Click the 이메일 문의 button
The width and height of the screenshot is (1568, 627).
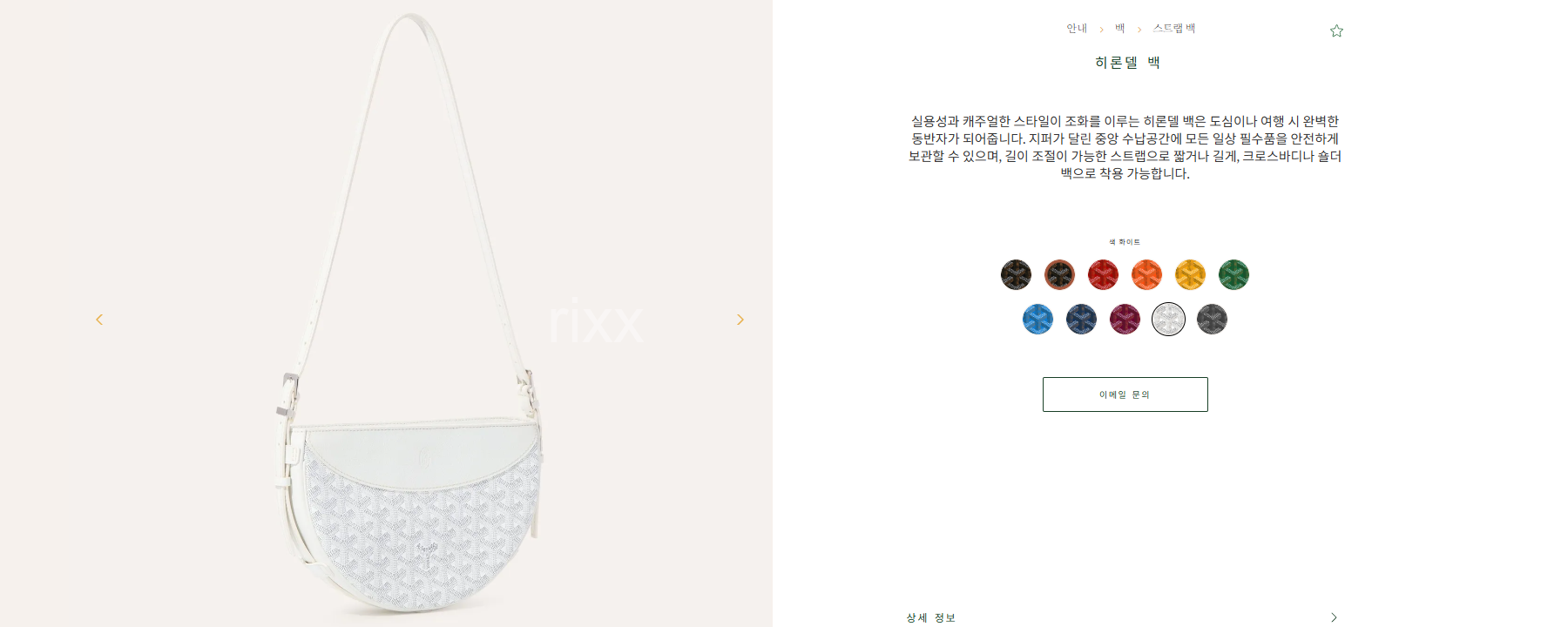click(1125, 394)
